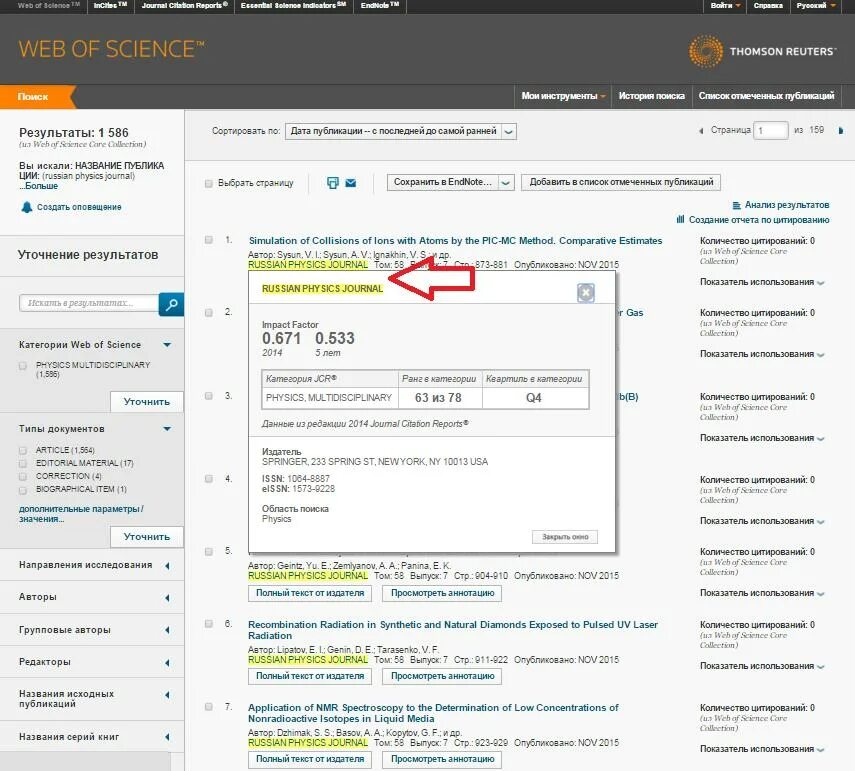Open Полный текст от издателя for result 6
The width and height of the screenshot is (855, 771).
click(310, 676)
